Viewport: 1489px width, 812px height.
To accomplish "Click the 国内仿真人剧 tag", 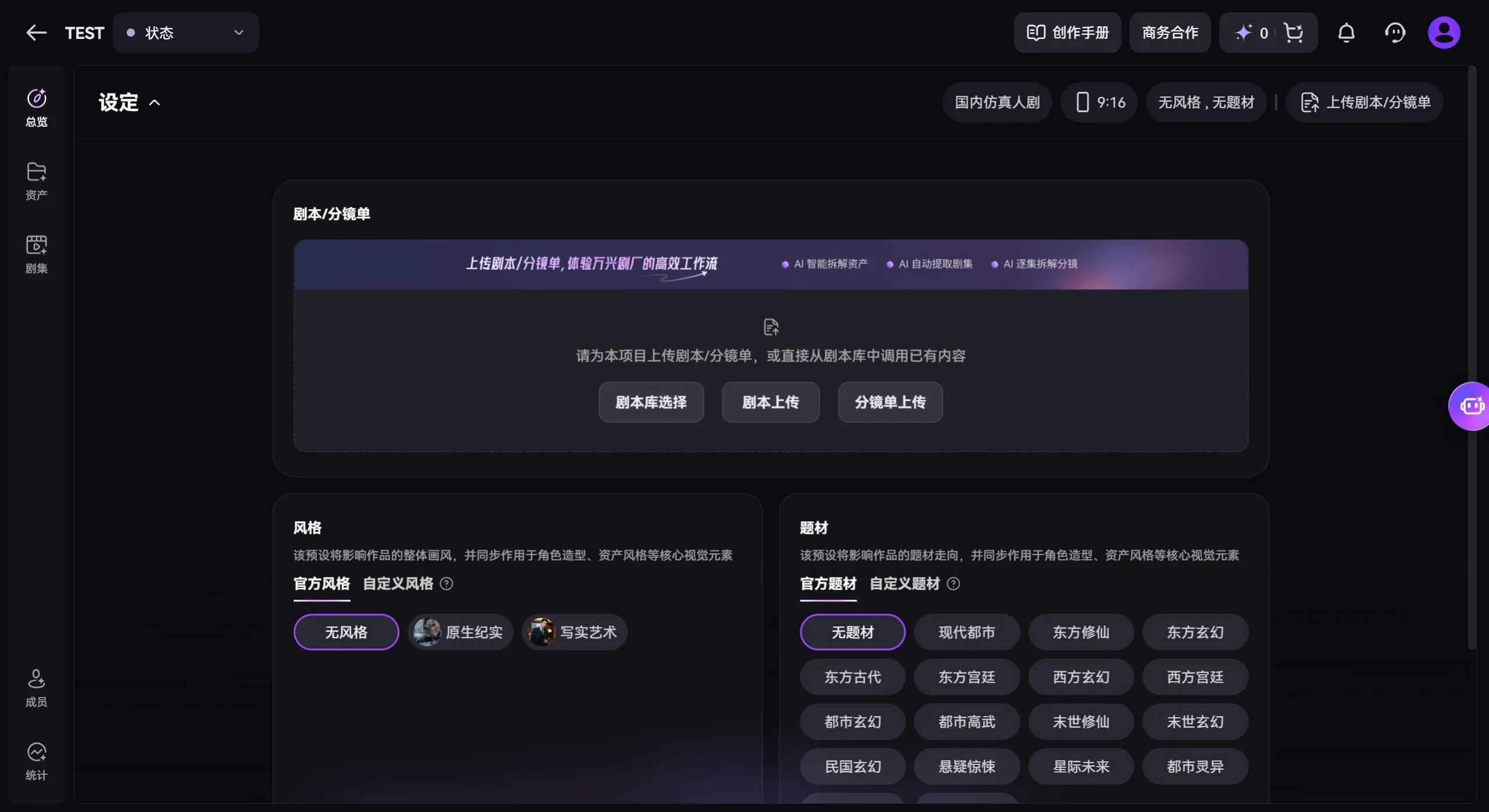I will pos(997,102).
